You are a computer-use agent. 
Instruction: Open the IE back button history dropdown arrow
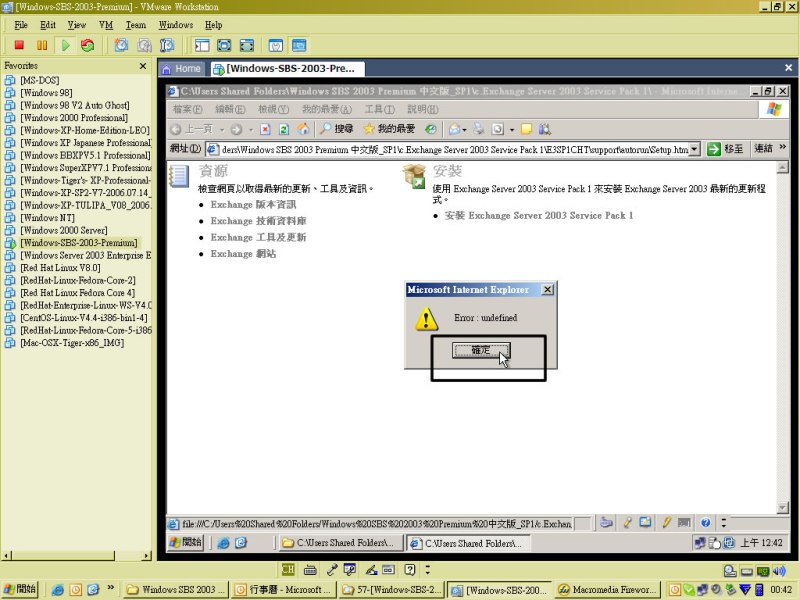[222, 130]
